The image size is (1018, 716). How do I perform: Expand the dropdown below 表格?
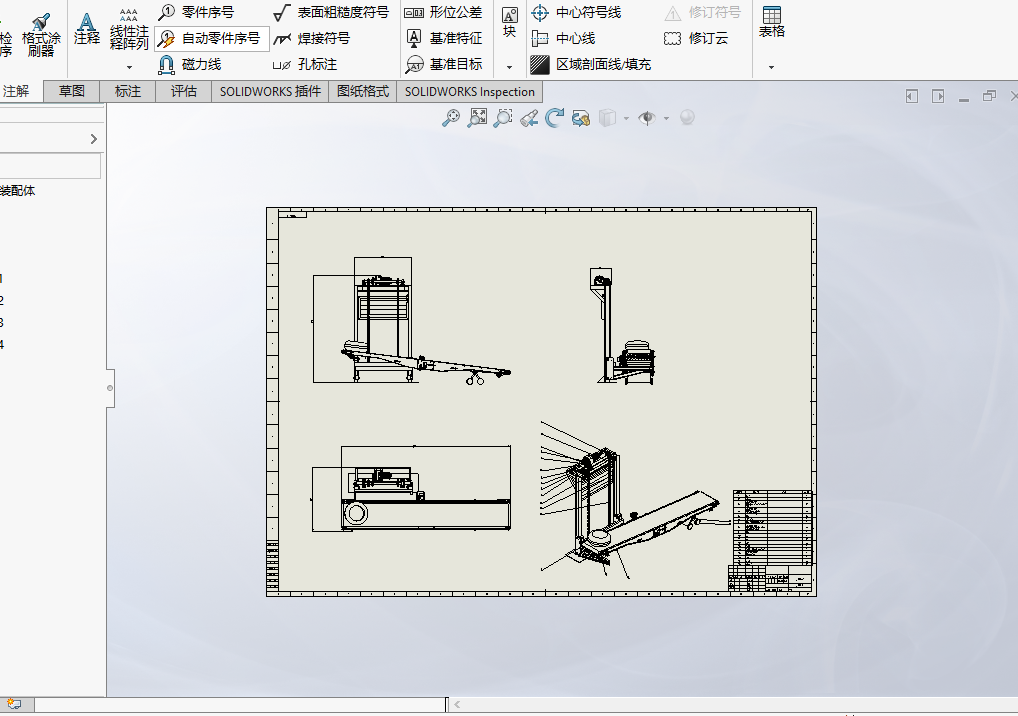coord(771,67)
